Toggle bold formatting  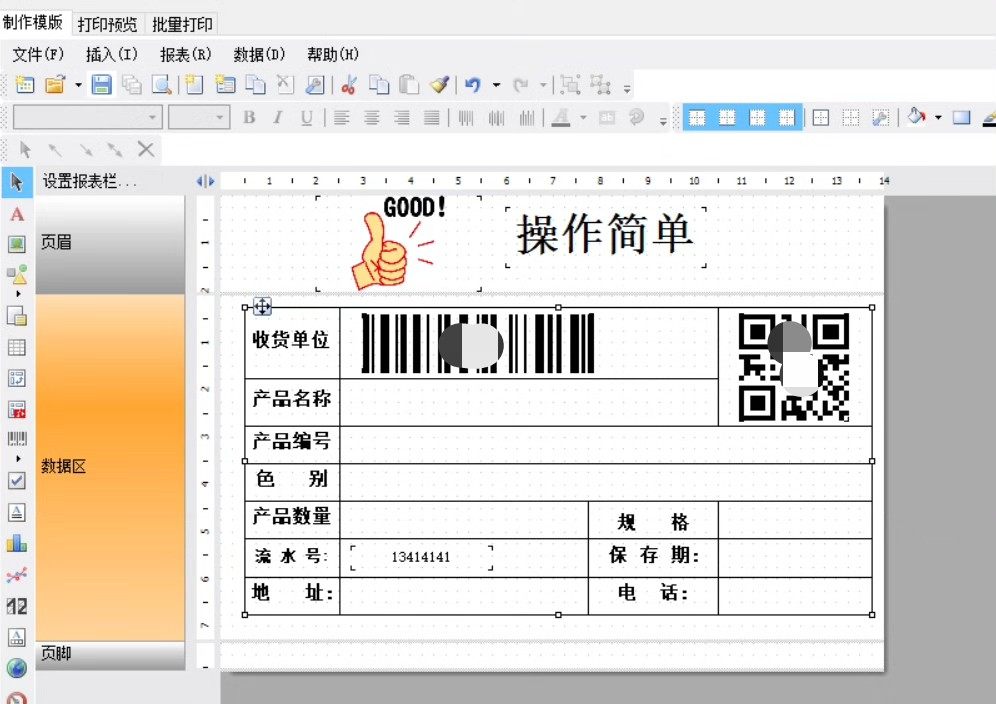(249, 118)
